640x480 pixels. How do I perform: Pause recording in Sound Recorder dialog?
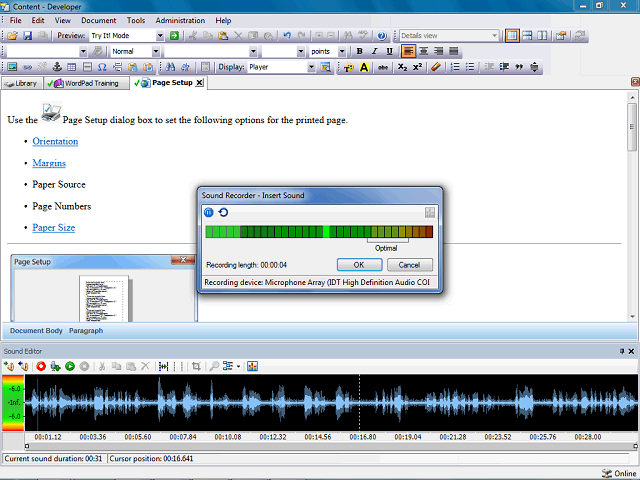pyautogui.click(x=209, y=213)
